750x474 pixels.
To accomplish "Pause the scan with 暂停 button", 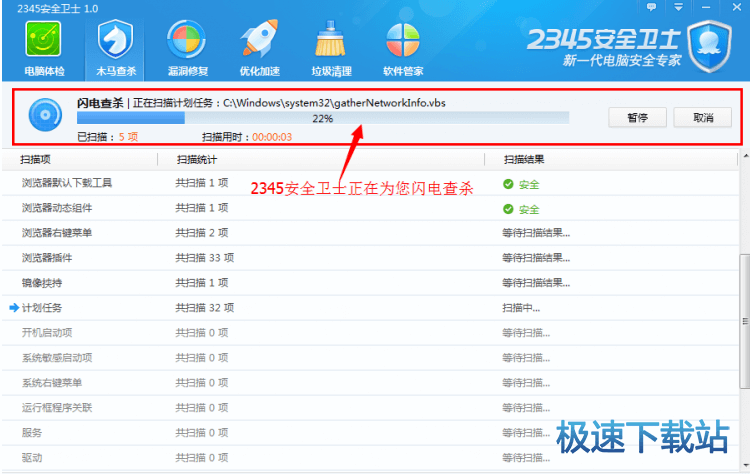I will (637, 118).
